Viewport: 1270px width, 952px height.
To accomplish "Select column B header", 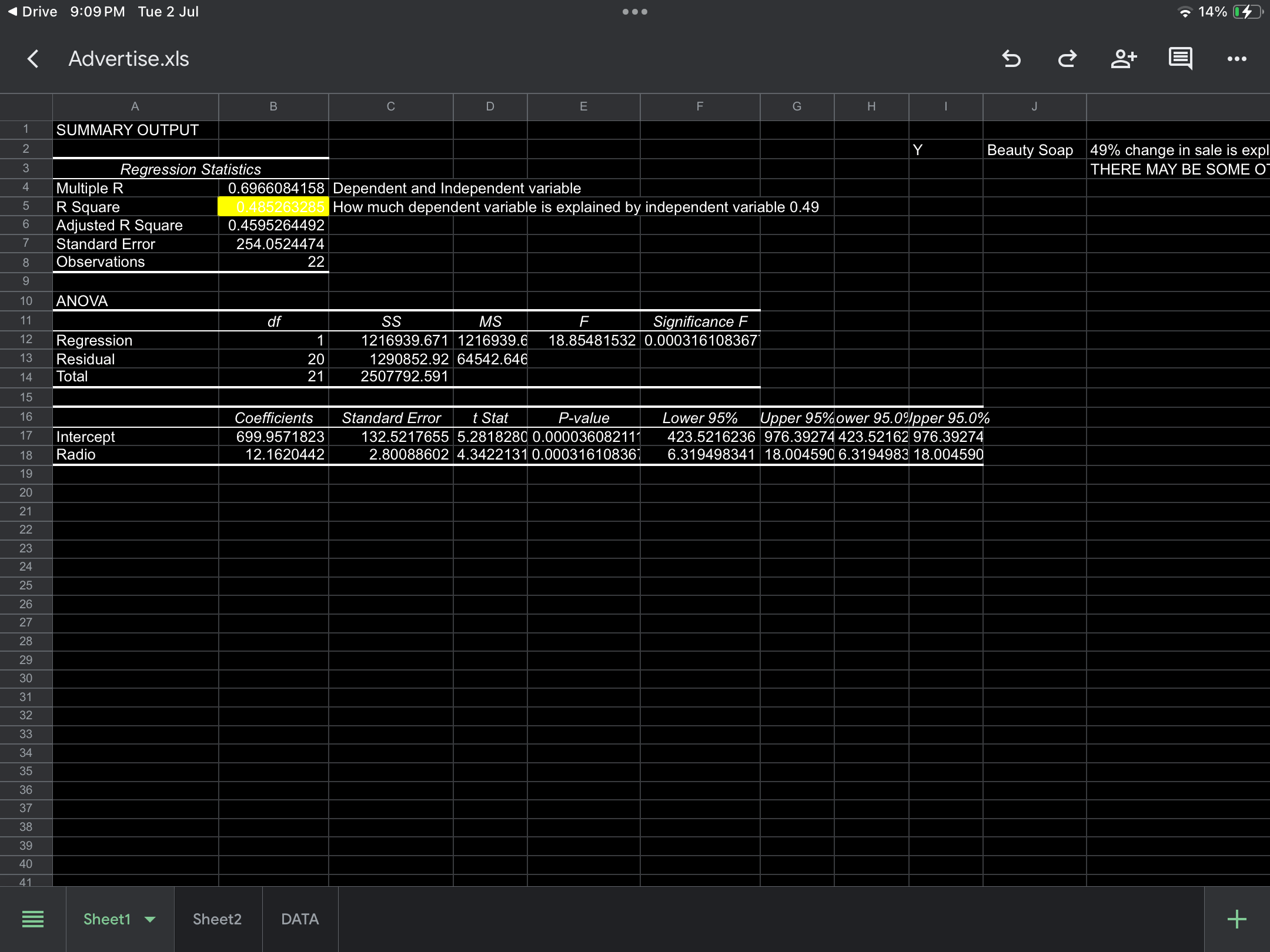I will coord(273,106).
